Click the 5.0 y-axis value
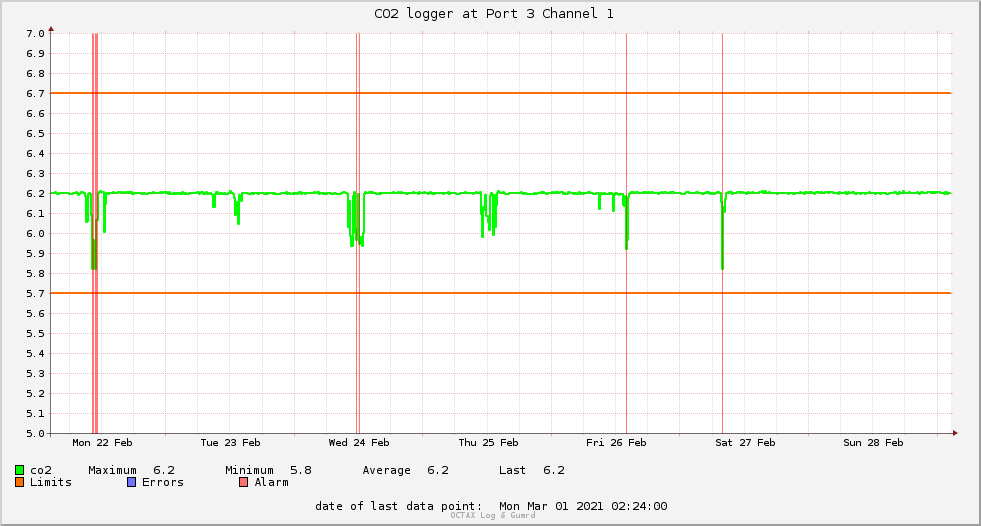 click(36, 434)
